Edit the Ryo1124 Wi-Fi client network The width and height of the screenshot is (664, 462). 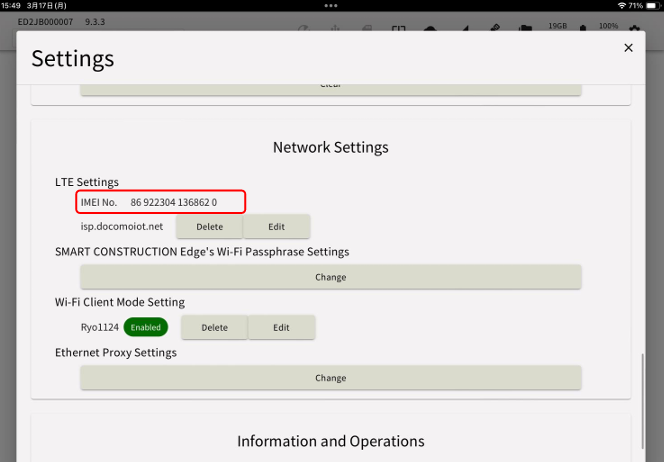pyautogui.click(x=281, y=327)
